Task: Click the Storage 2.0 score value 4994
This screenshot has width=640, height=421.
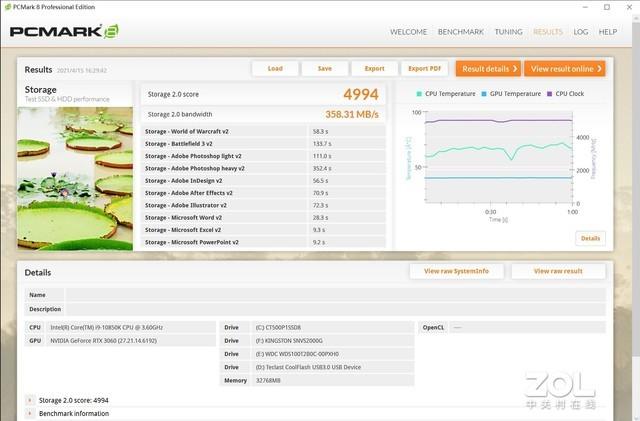Action: tap(361, 94)
